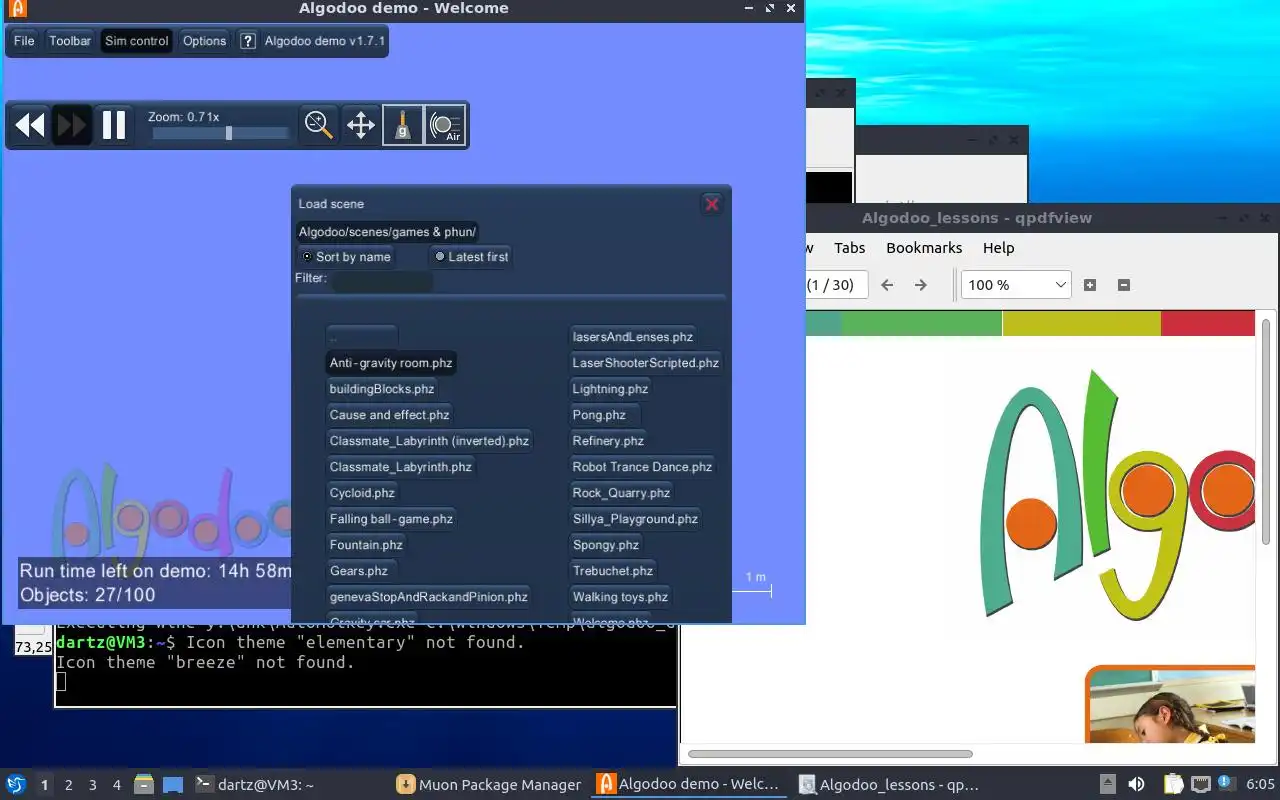This screenshot has height=800, width=1280.
Task: Click the clipboard icon in system tray
Action: point(1173,785)
